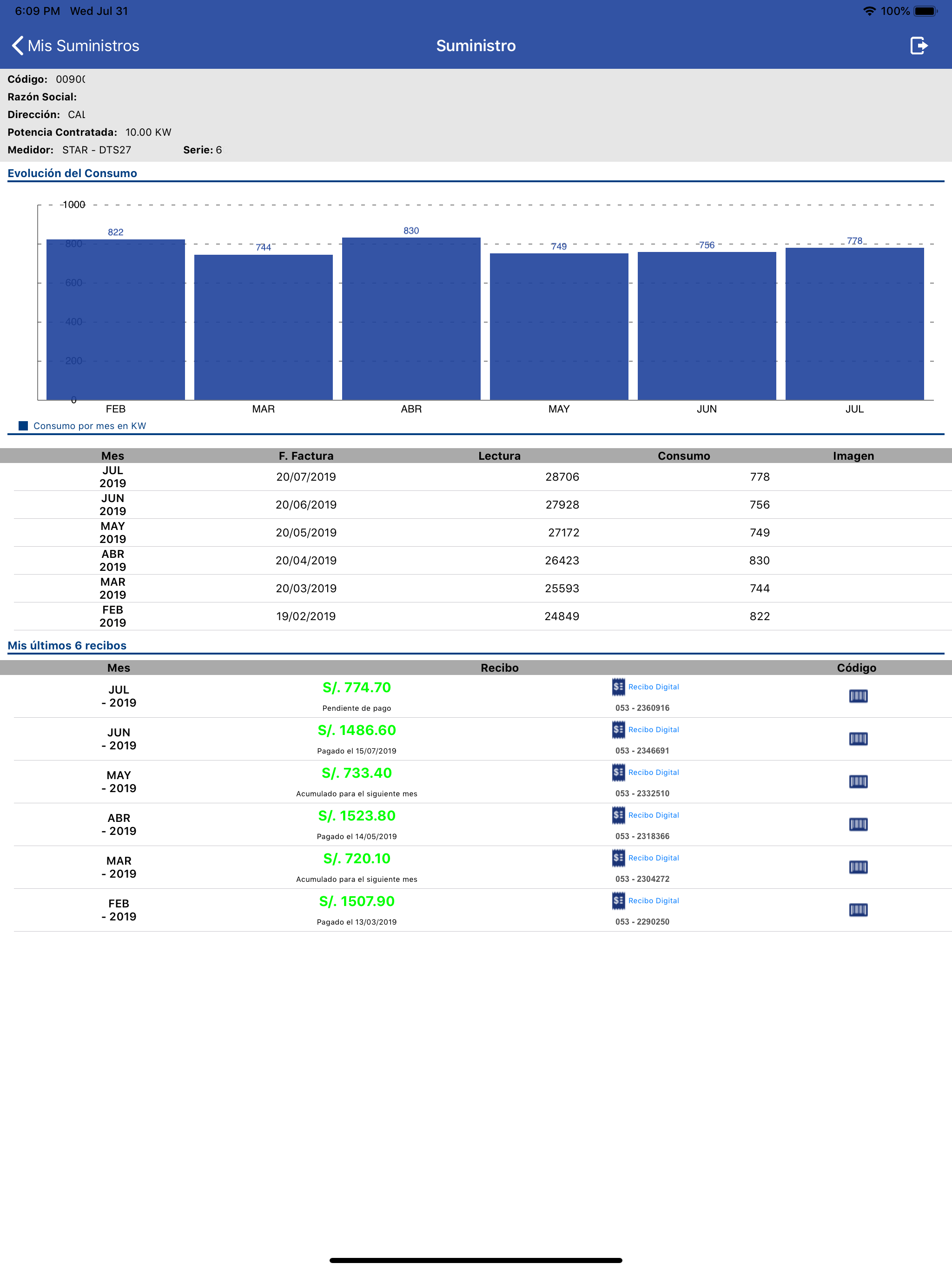Click reading value 24849
The image size is (952, 1270).
click(x=562, y=616)
